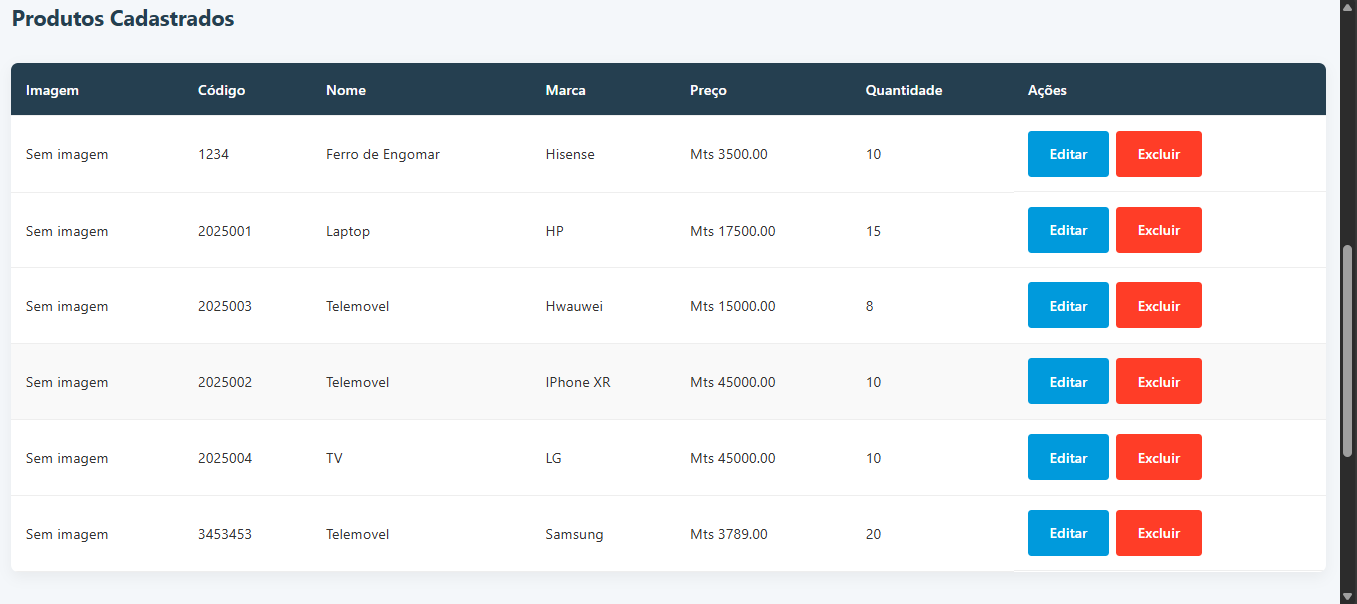Click the scrollbar down arrow
The width and height of the screenshot is (1357, 604).
[x=1347, y=596]
